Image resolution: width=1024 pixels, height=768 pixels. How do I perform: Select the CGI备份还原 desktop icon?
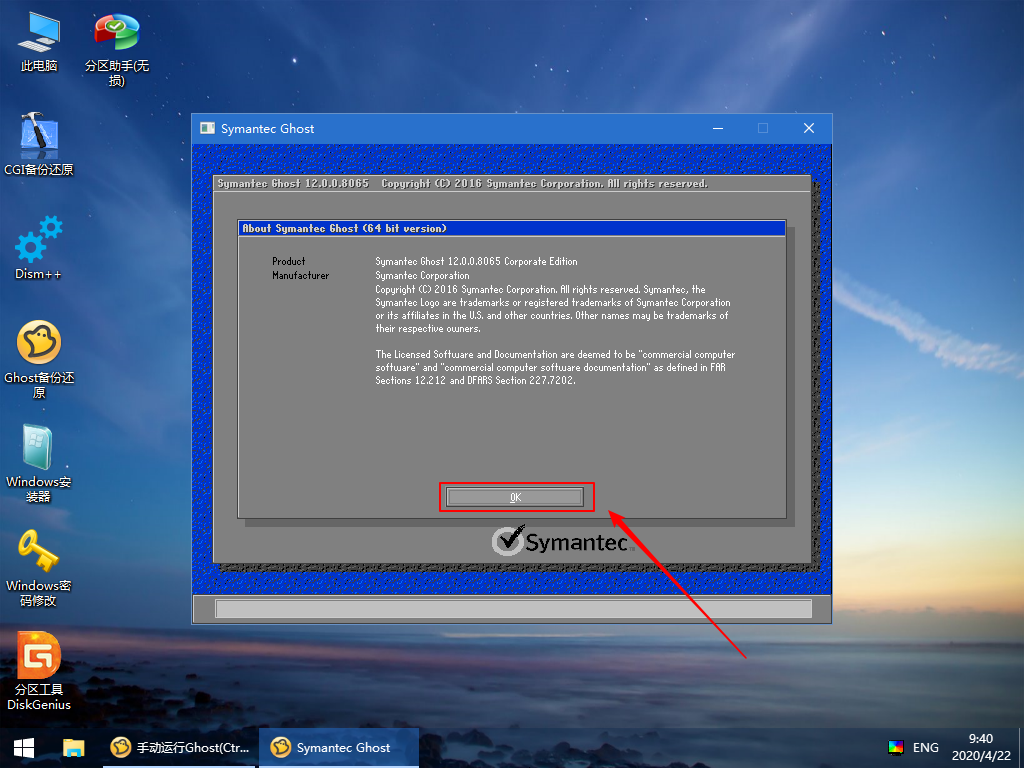(39, 144)
